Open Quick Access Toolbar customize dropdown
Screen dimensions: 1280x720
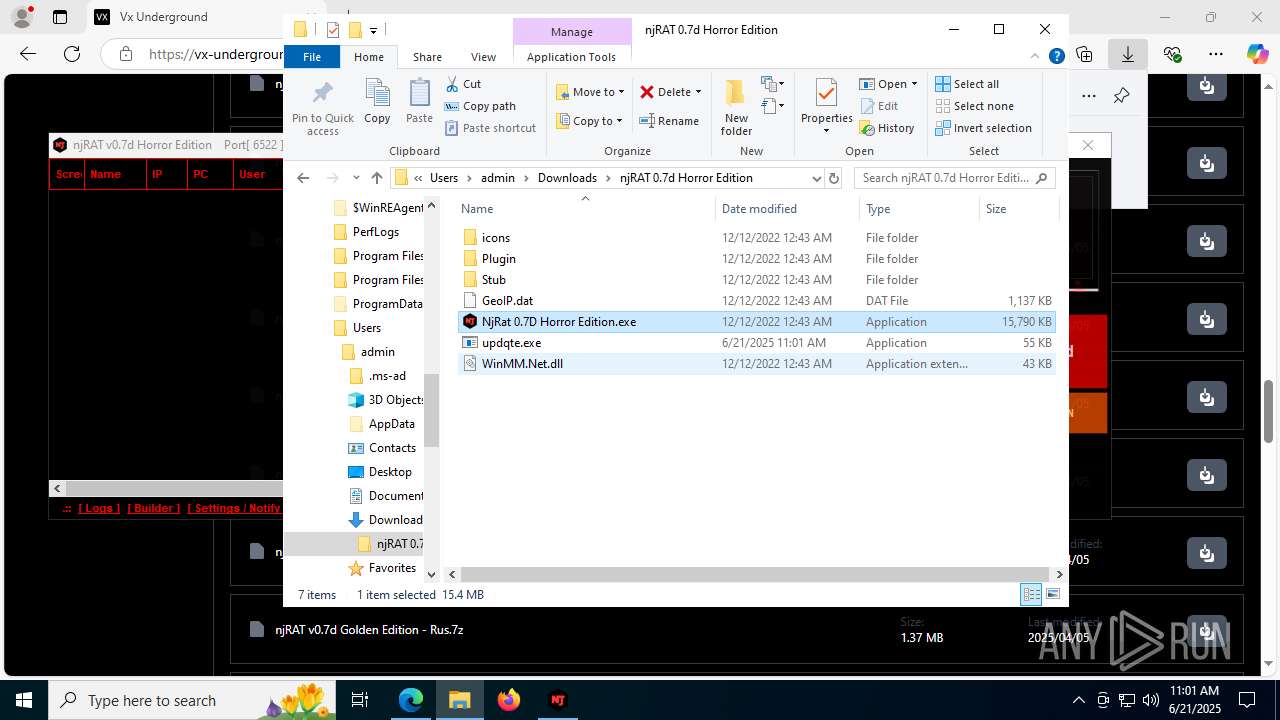[373, 30]
